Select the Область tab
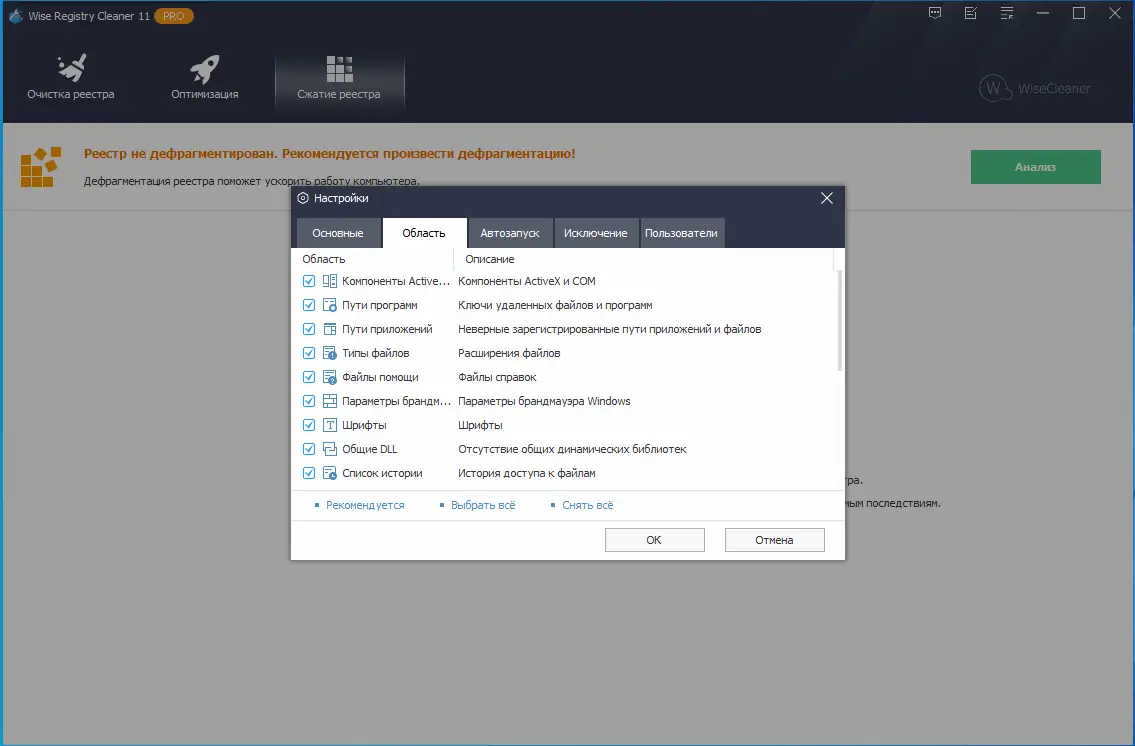The width and height of the screenshot is (1135, 746). click(424, 233)
